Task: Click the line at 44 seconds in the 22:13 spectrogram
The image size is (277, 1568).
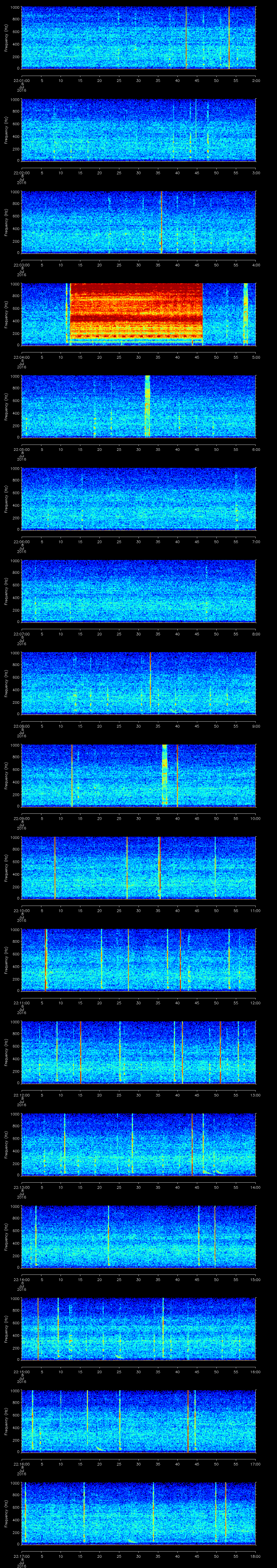Action: pos(192,1144)
